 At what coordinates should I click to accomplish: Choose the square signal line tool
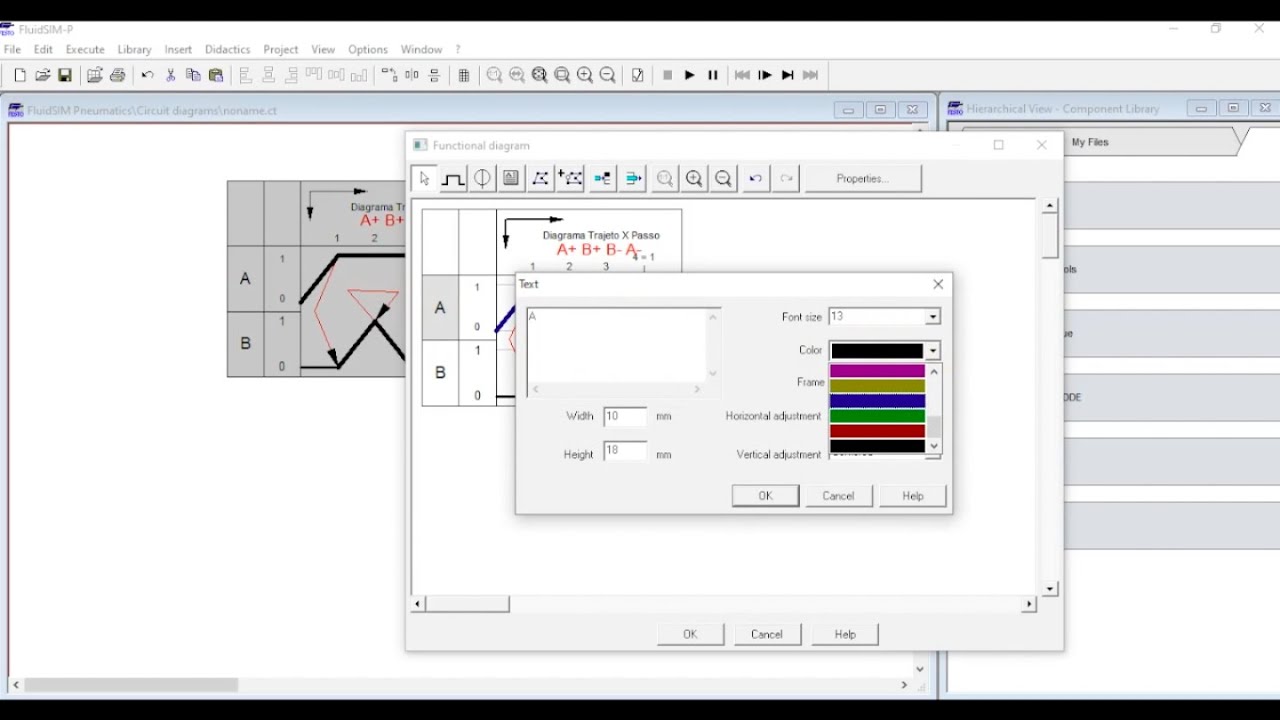pyautogui.click(x=453, y=178)
